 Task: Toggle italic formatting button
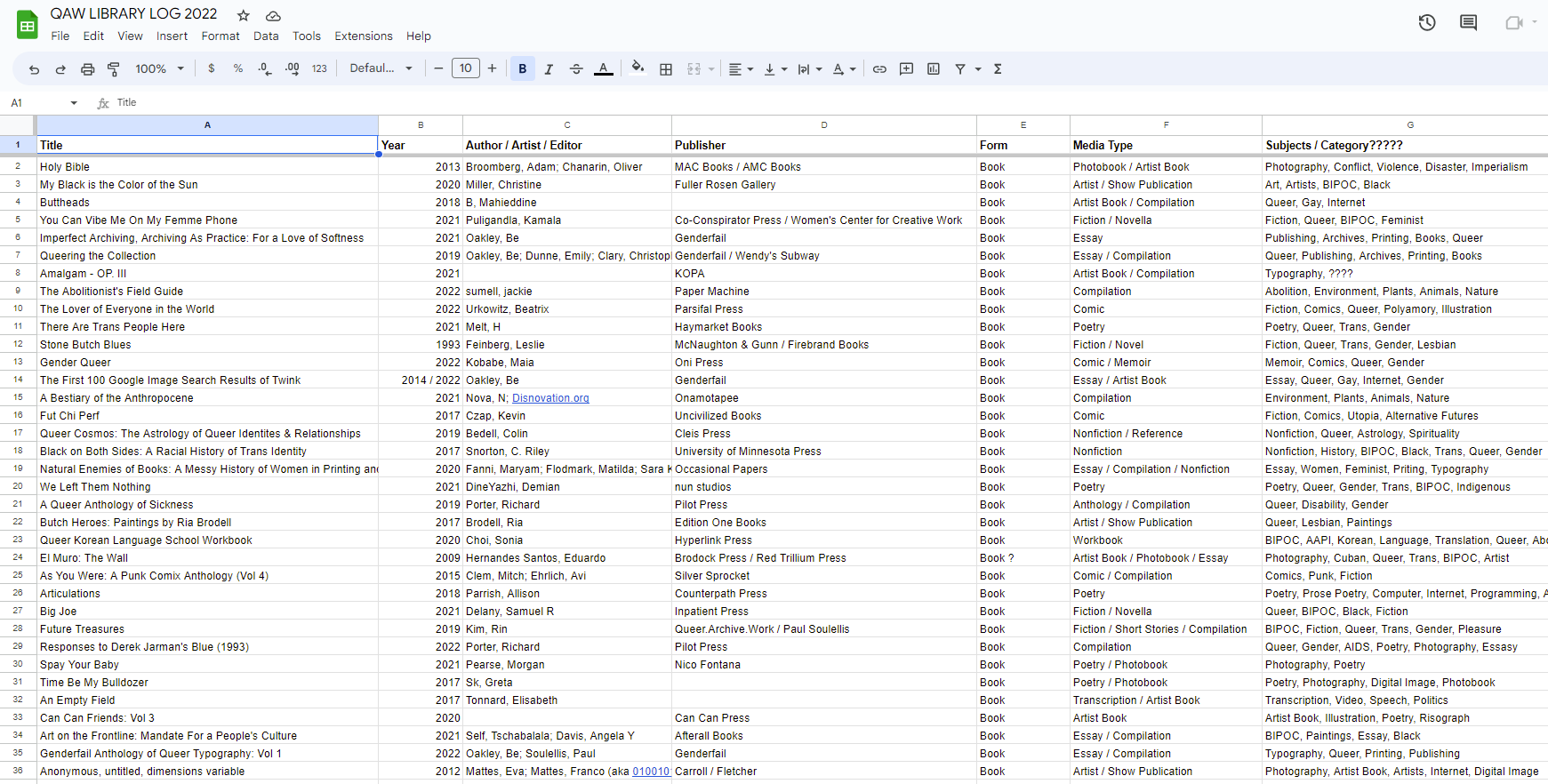(549, 68)
